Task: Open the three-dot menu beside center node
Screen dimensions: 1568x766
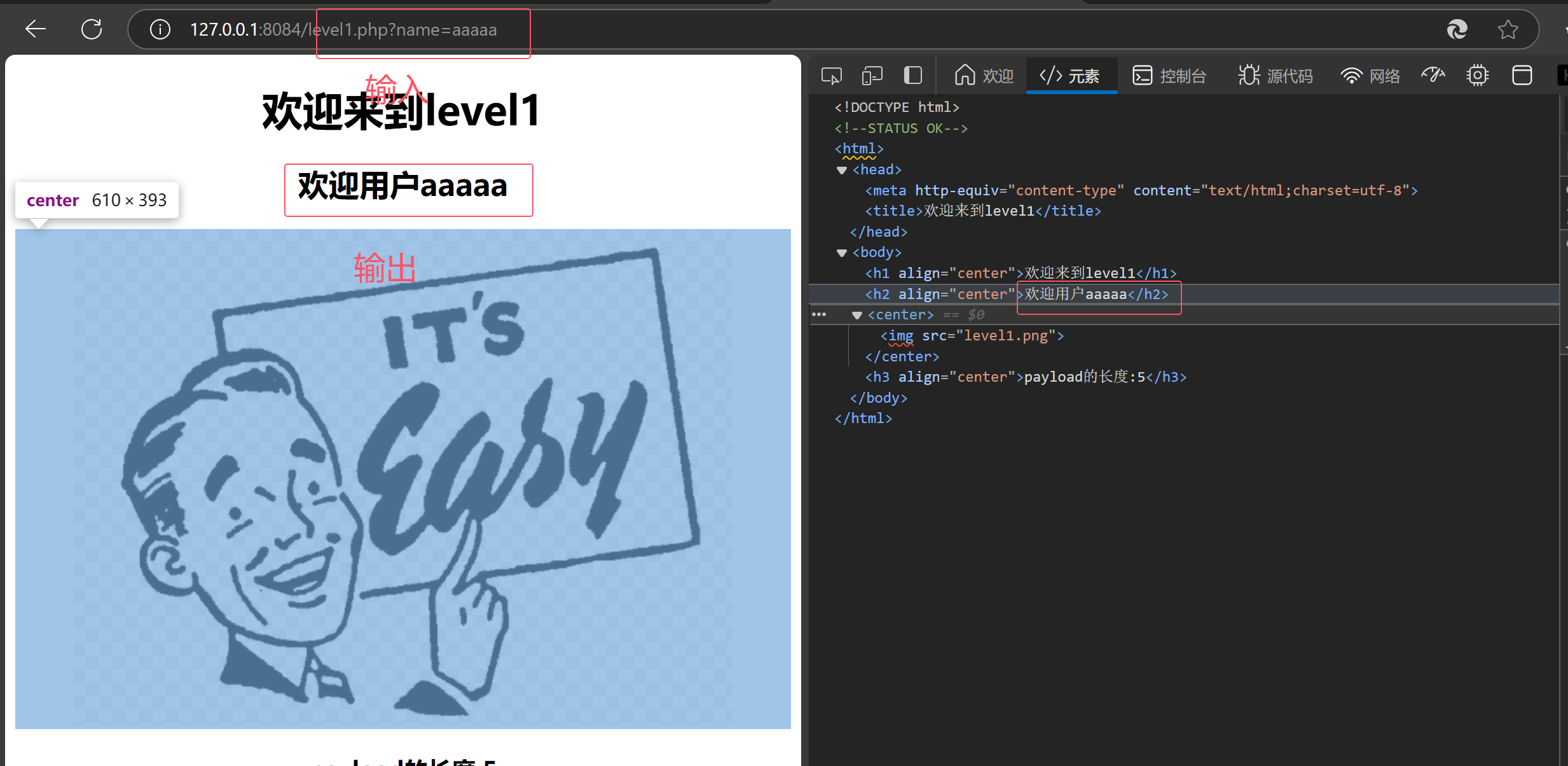Action: [x=819, y=315]
